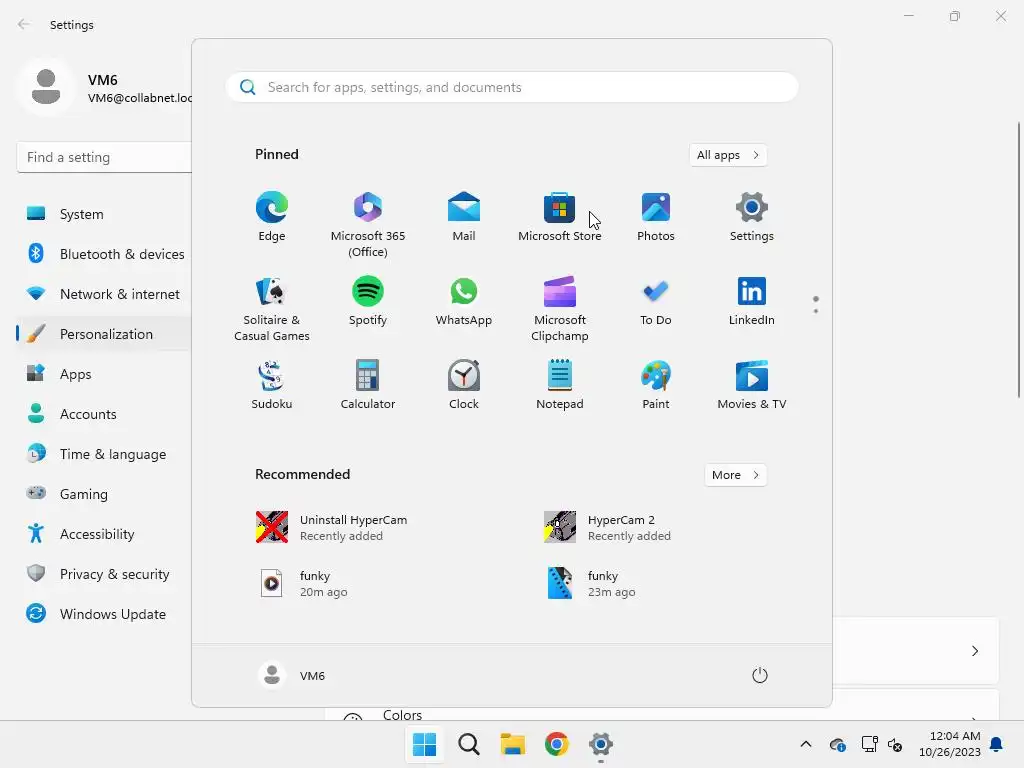Image resolution: width=1024 pixels, height=768 pixels.
Task: Show More recommended items
Action: pos(735,475)
